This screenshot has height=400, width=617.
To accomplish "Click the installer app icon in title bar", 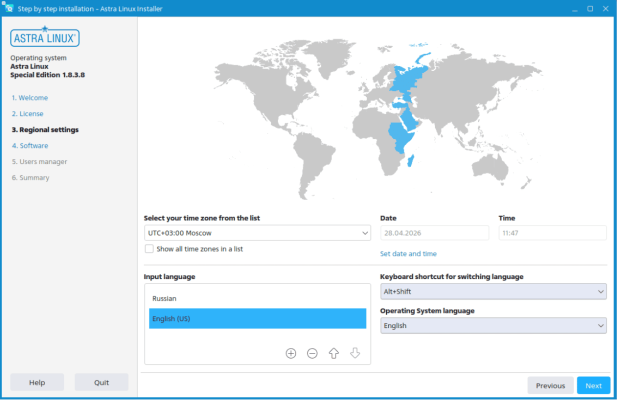I will pos(7,8).
